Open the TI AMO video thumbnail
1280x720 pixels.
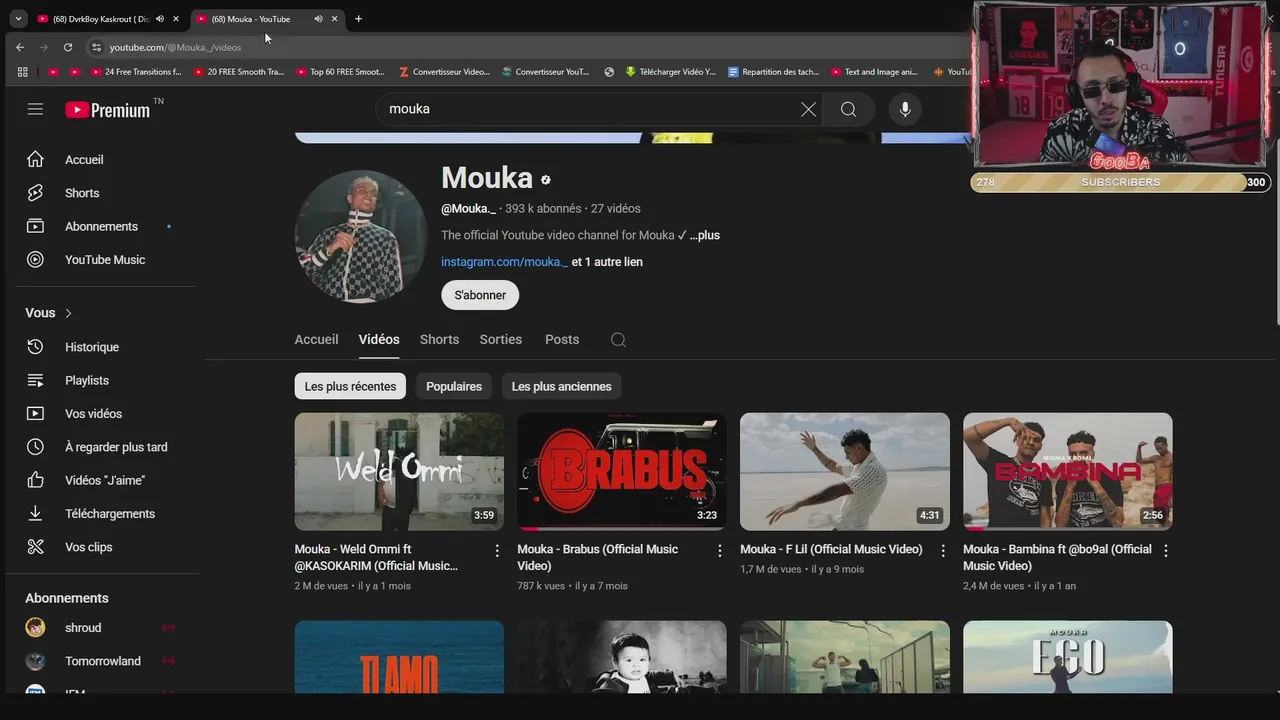[x=399, y=657]
